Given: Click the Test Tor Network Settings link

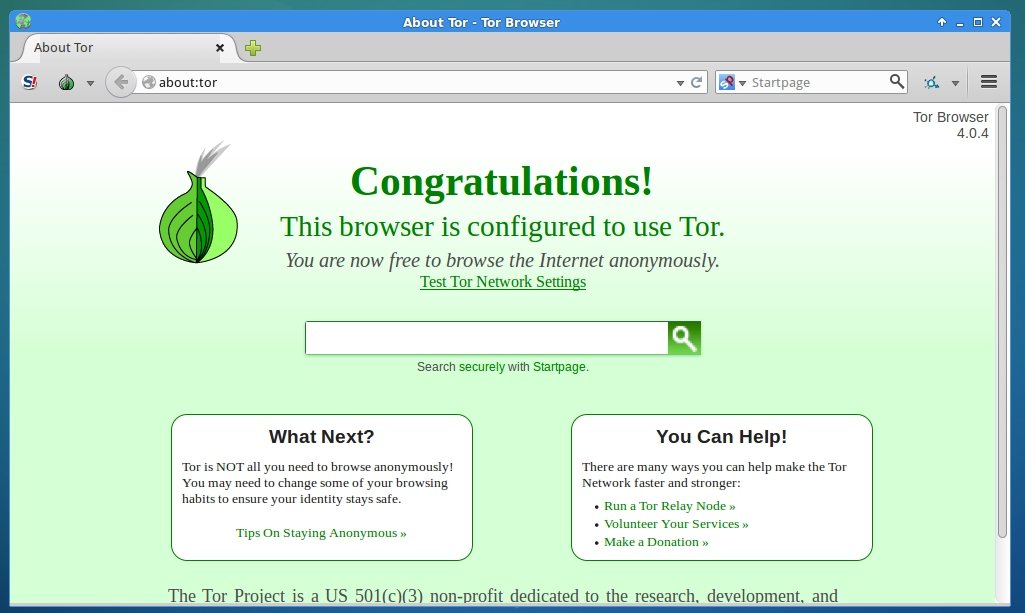Looking at the screenshot, I should [x=503, y=282].
